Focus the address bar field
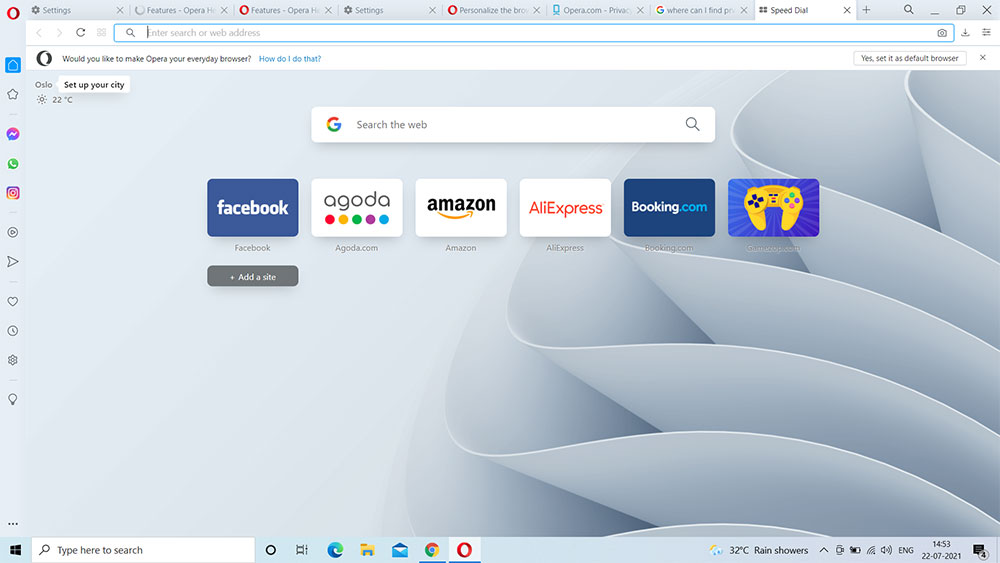This screenshot has height=563, width=1000. 534,33
